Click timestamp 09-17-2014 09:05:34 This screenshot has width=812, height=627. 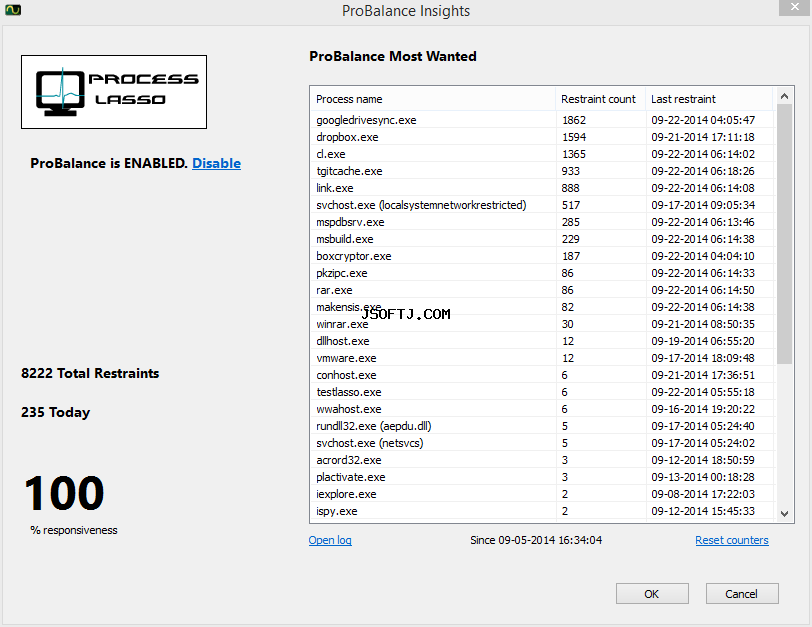(703, 205)
